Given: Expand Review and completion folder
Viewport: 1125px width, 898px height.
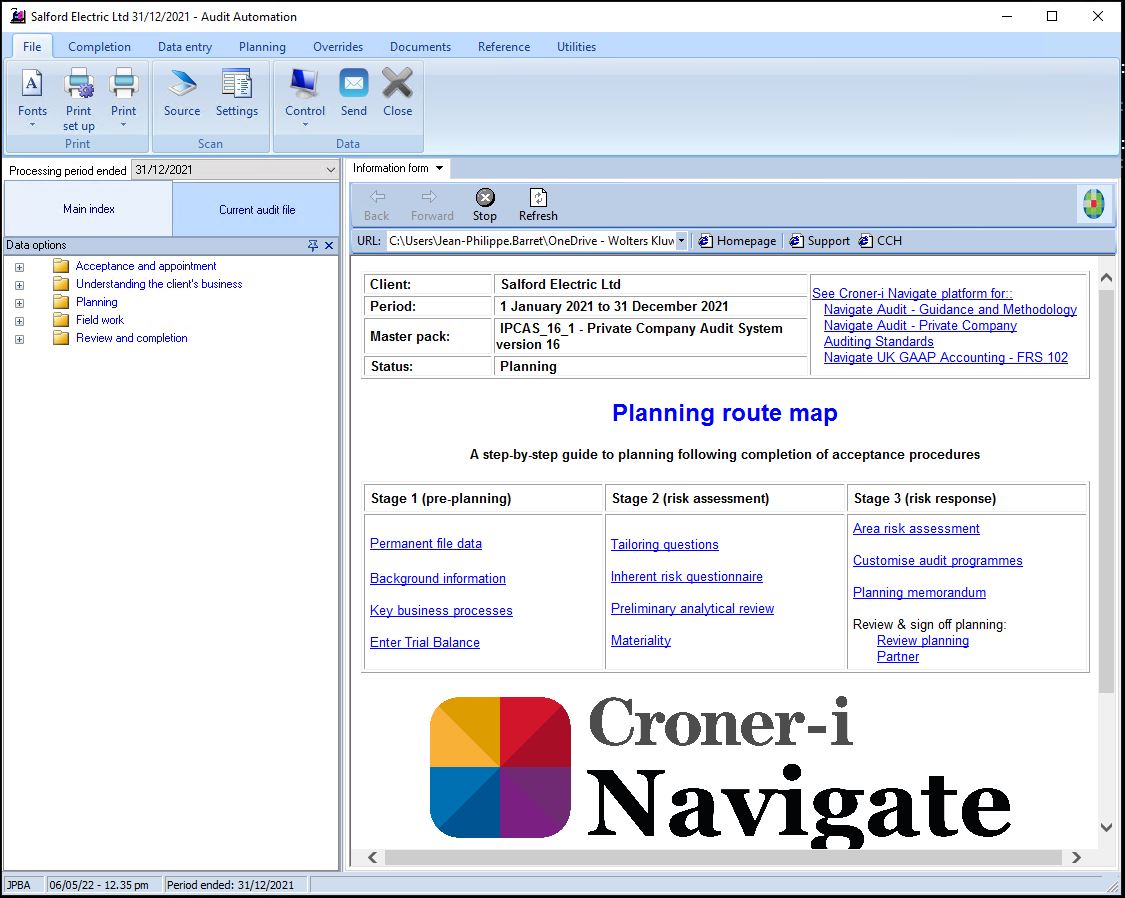Looking at the screenshot, I should point(19,339).
